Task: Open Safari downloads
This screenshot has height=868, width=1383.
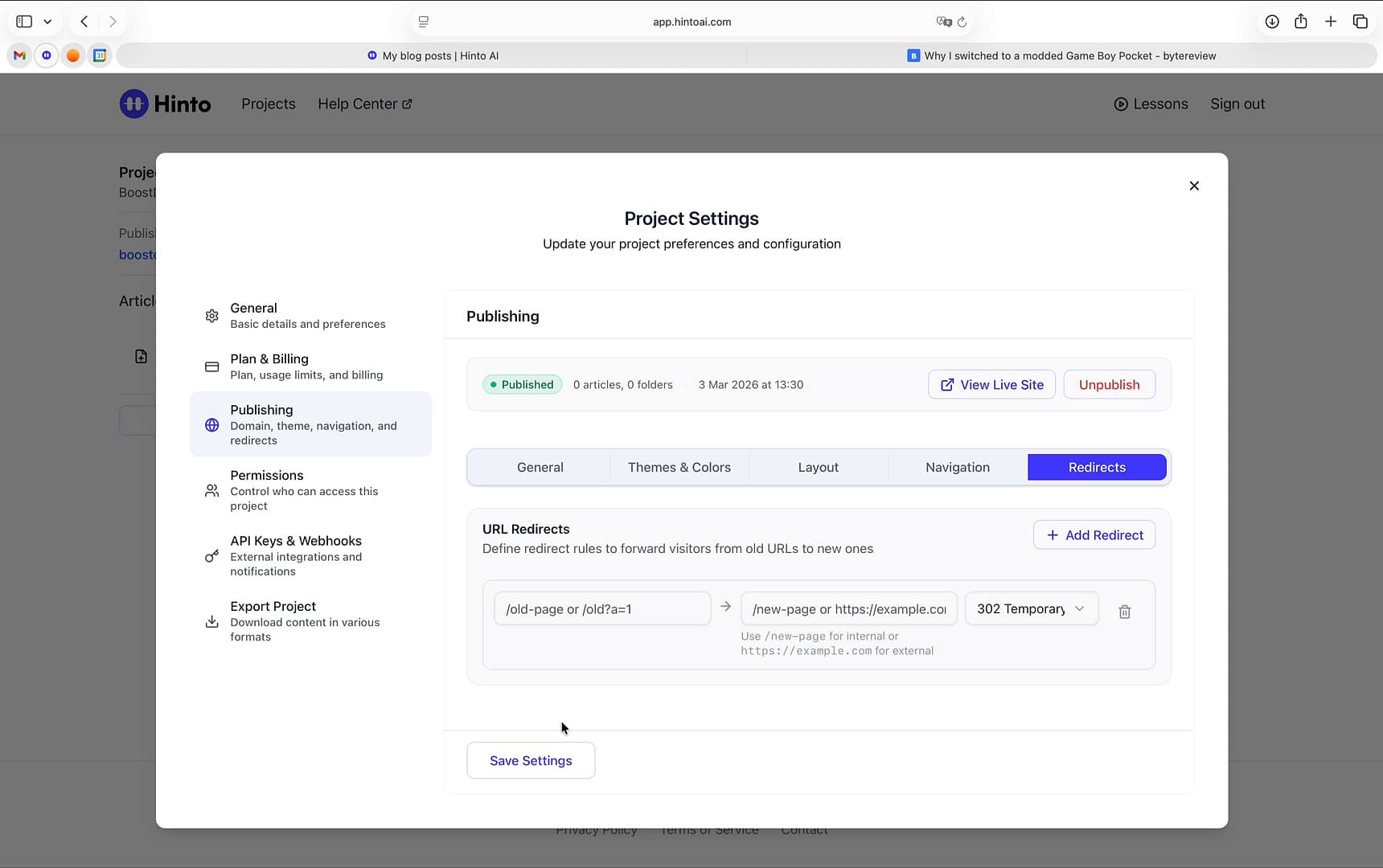Action: point(1272,22)
